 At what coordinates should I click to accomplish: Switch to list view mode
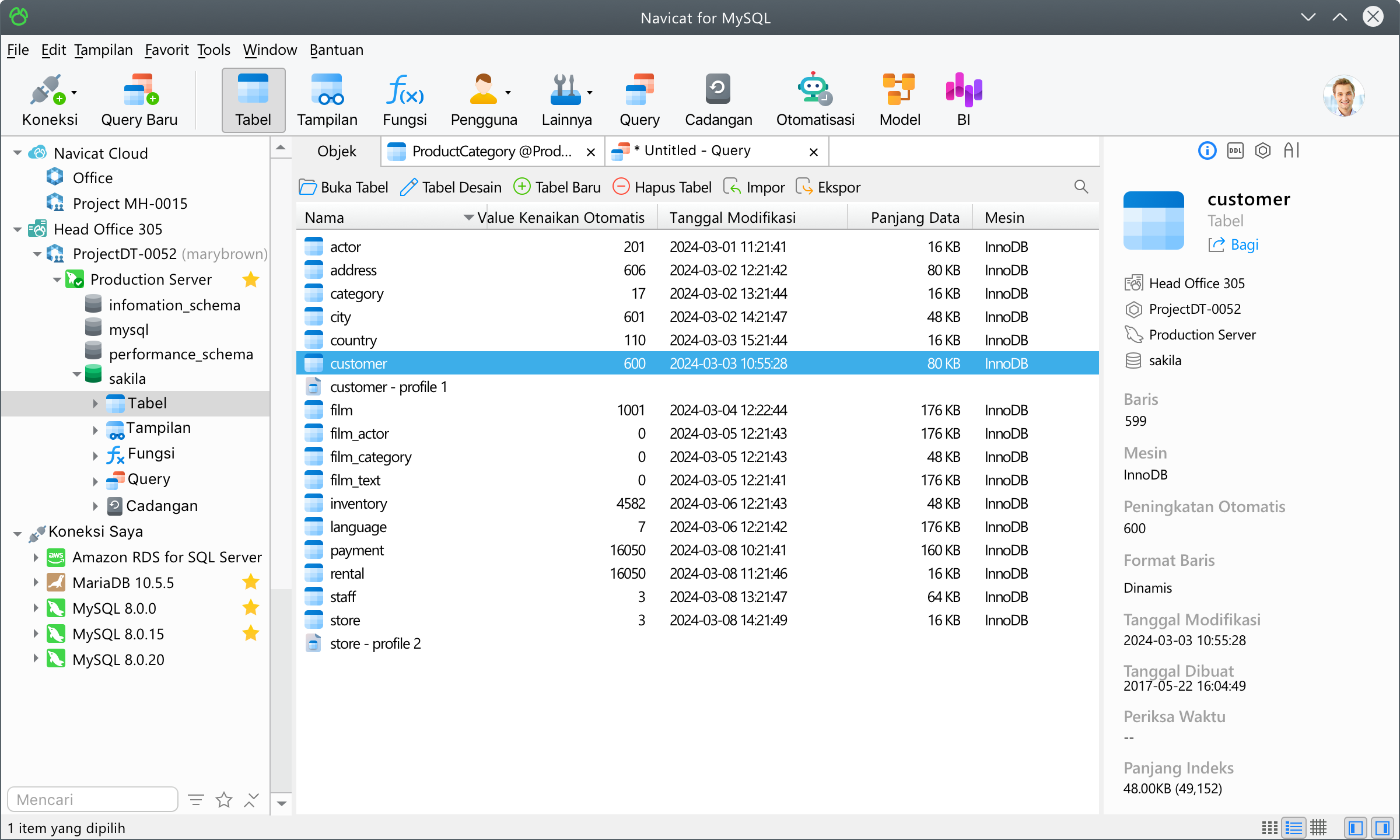[x=1294, y=827]
